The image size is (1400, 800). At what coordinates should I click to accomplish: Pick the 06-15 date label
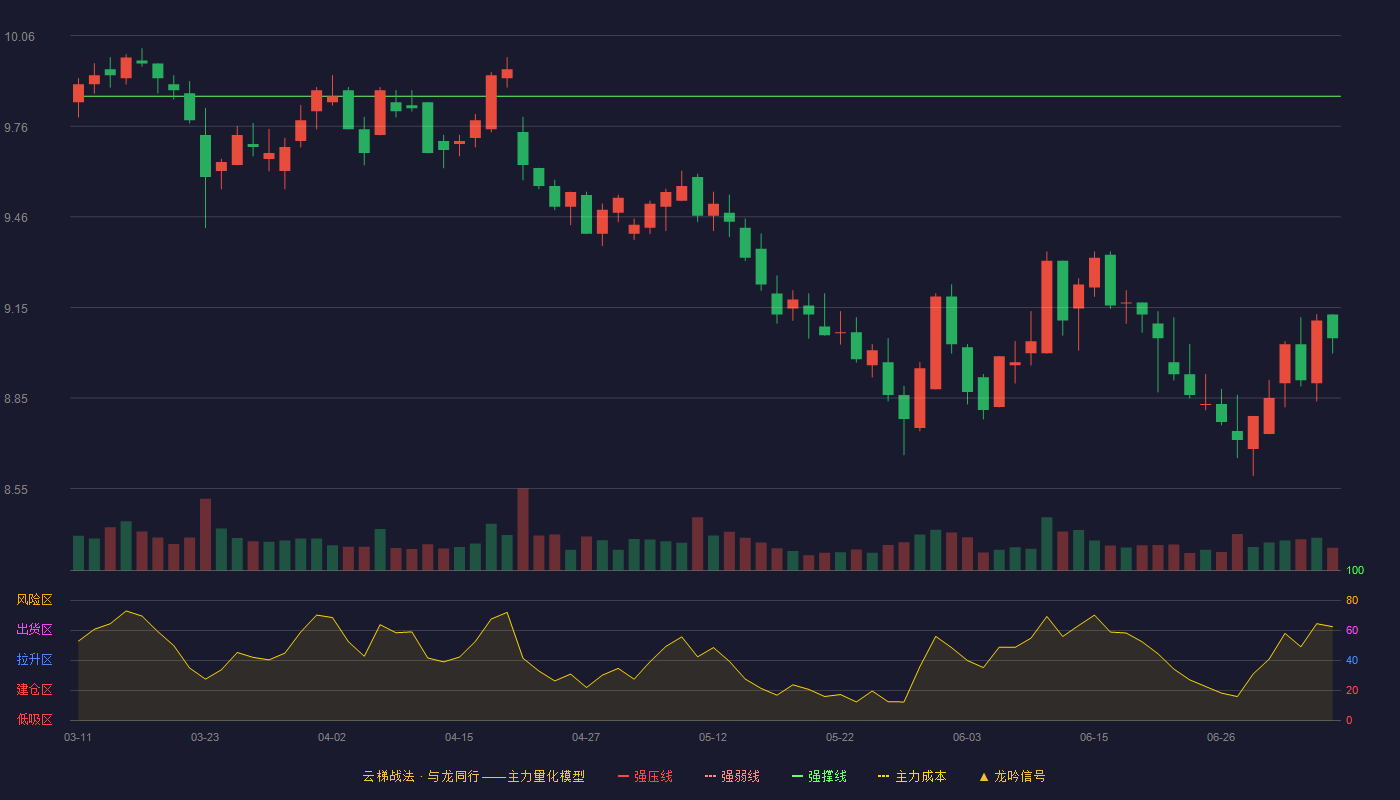click(1094, 737)
